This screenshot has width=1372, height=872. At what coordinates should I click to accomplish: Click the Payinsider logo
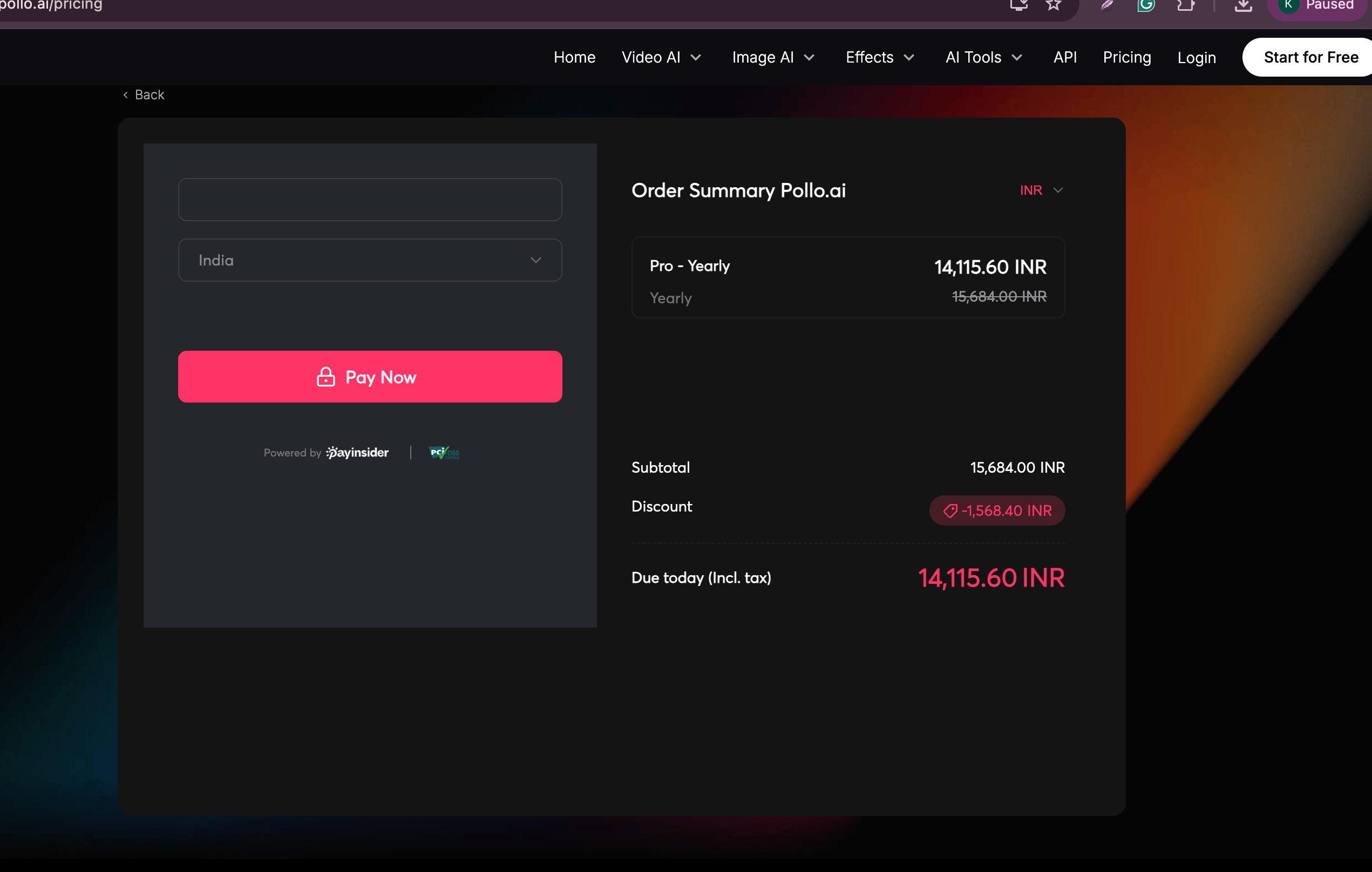[x=357, y=452]
